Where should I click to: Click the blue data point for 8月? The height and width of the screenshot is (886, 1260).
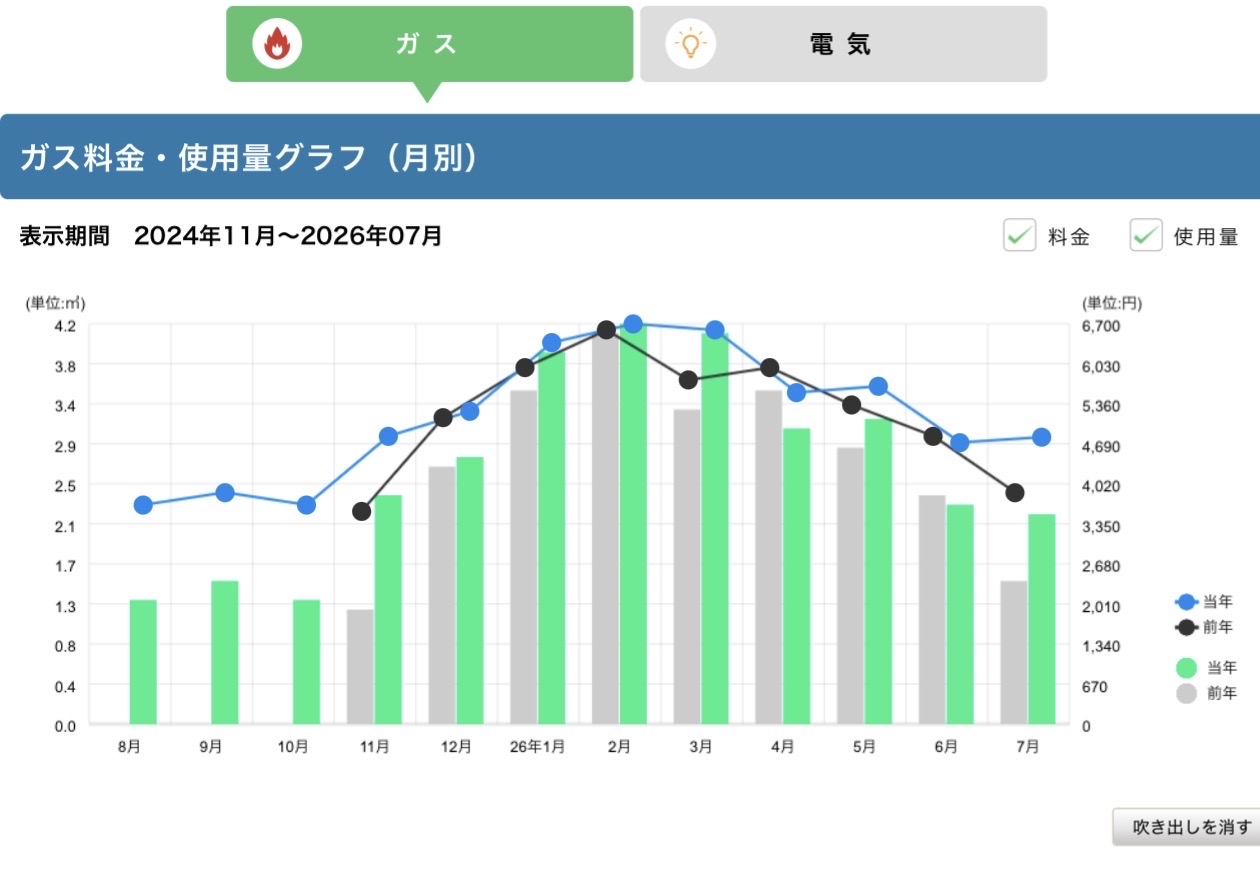143,505
